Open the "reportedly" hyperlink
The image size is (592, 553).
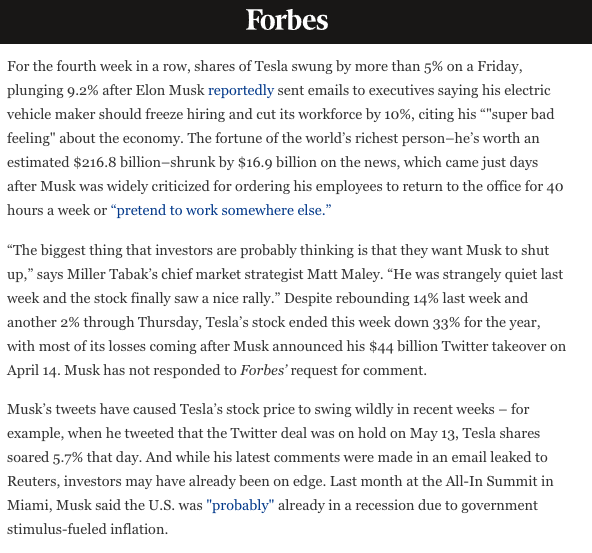tap(241, 91)
